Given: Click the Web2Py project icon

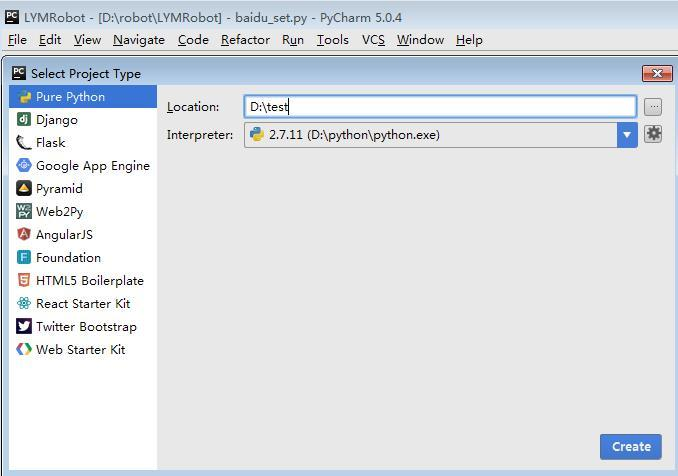Looking at the screenshot, I should [x=24, y=211].
